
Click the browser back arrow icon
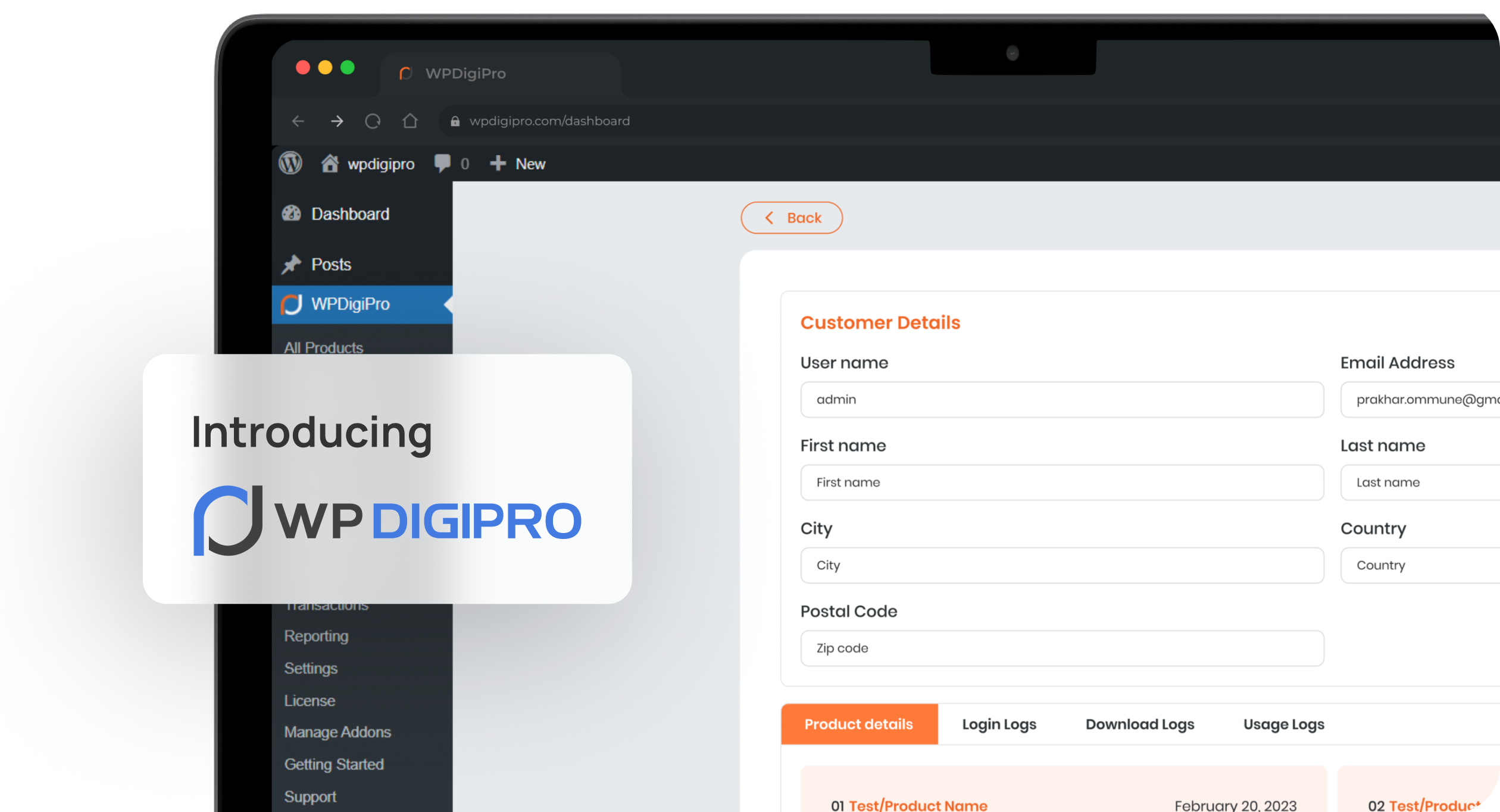pos(298,121)
